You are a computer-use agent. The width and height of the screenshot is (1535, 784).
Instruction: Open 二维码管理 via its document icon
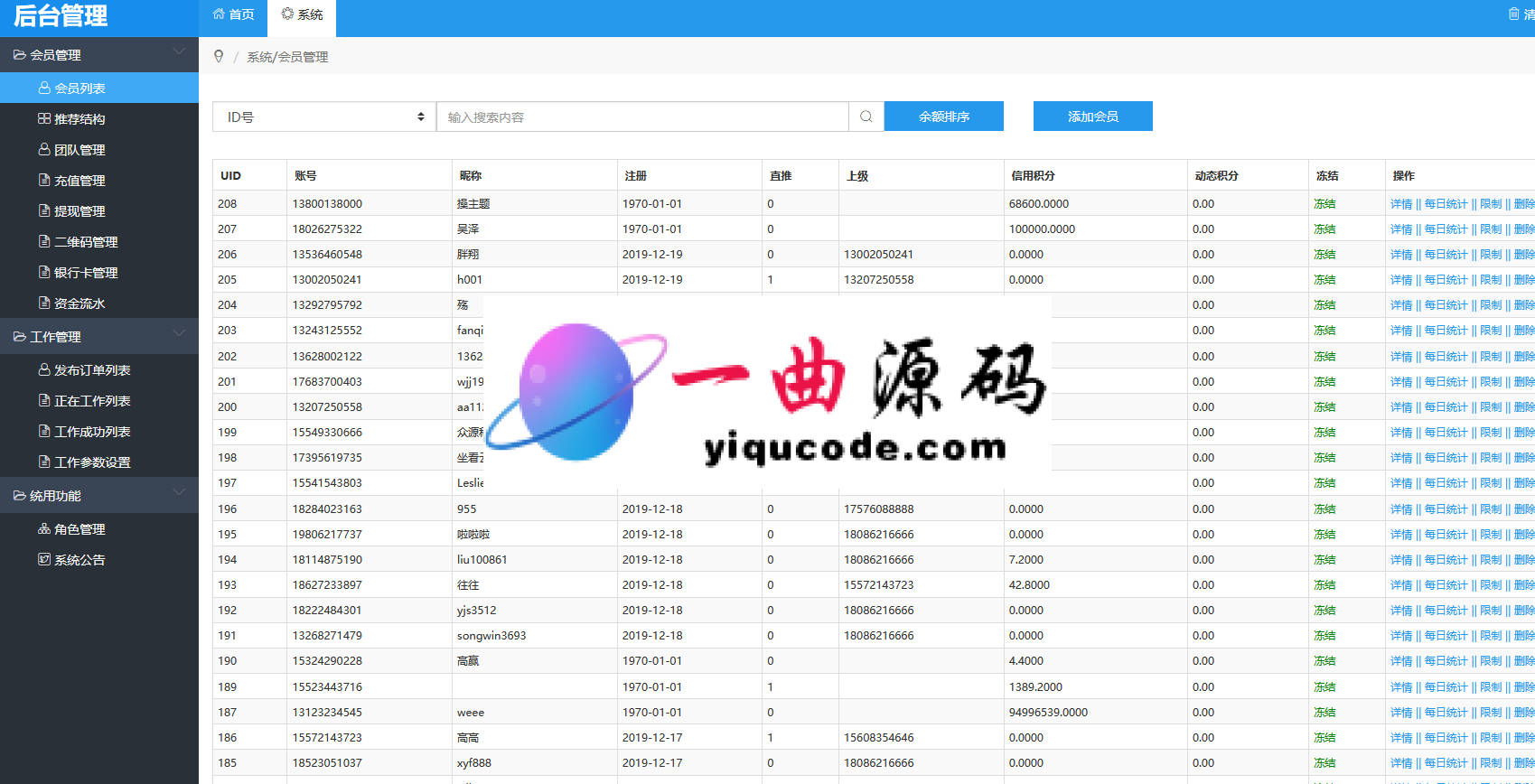click(x=43, y=242)
